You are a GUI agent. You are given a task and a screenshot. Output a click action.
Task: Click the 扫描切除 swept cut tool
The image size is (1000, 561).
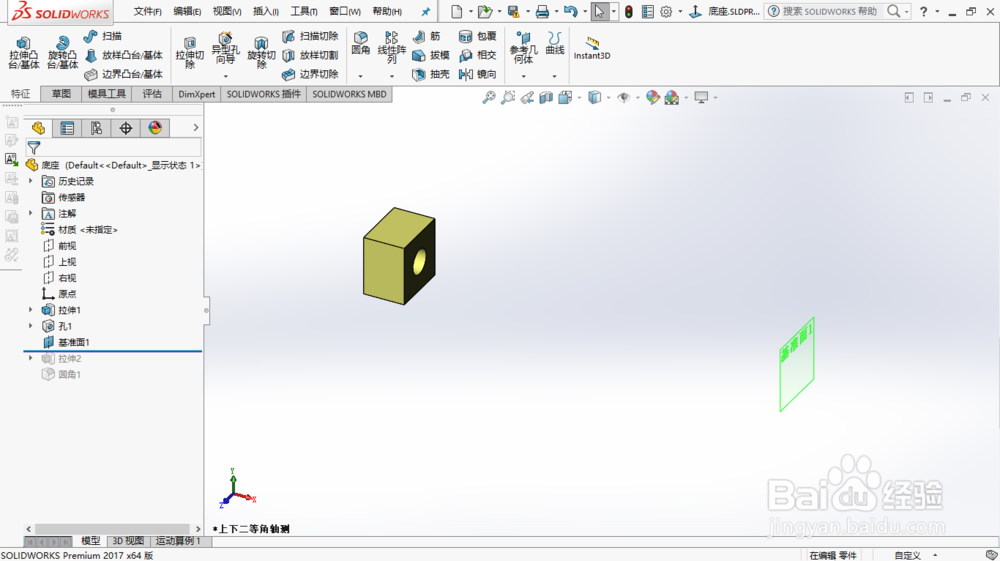click(x=310, y=36)
